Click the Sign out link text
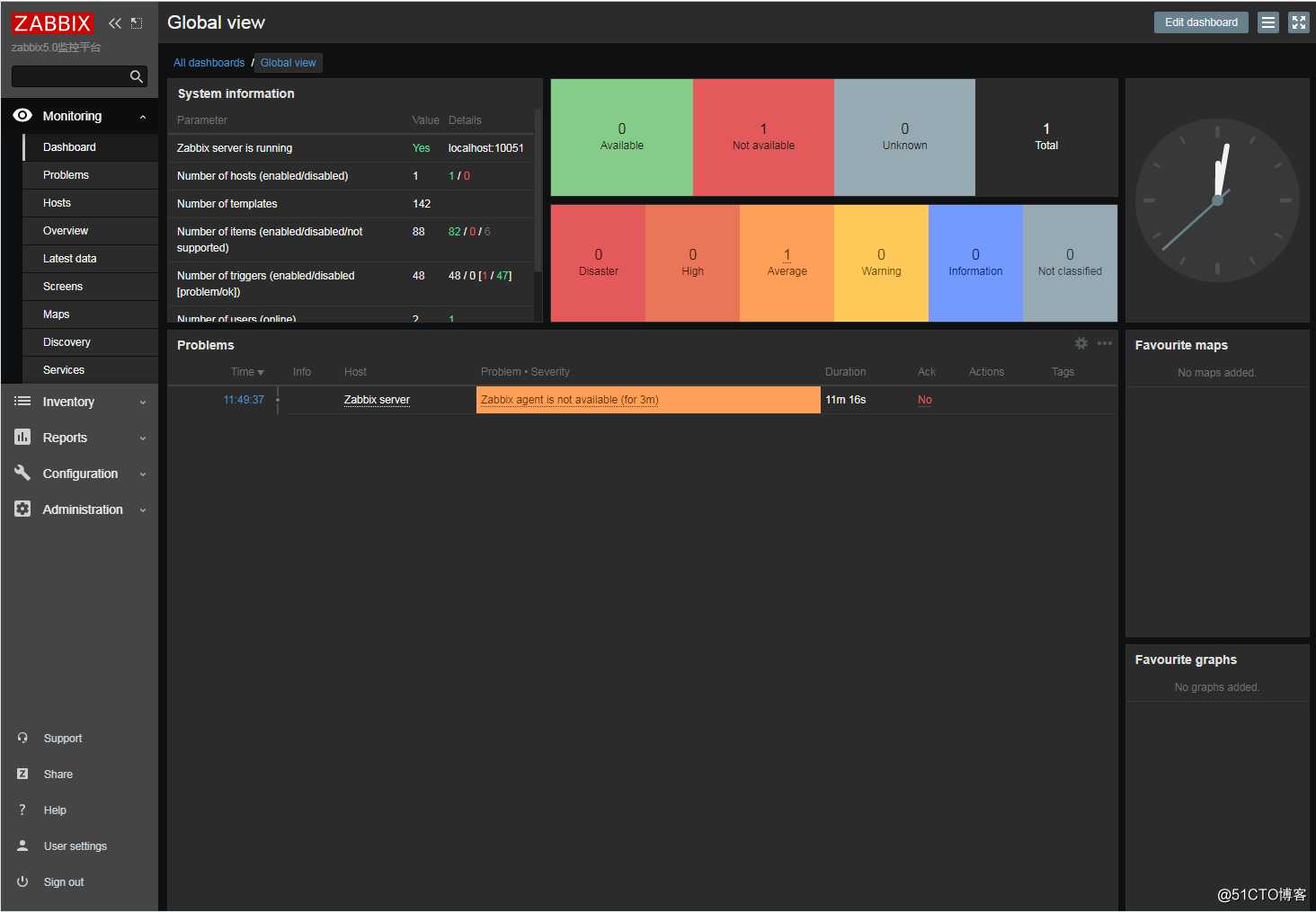Image resolution: width=1316 pixels, height=912 pixels. pyautogui.click(x=64, y=882)
